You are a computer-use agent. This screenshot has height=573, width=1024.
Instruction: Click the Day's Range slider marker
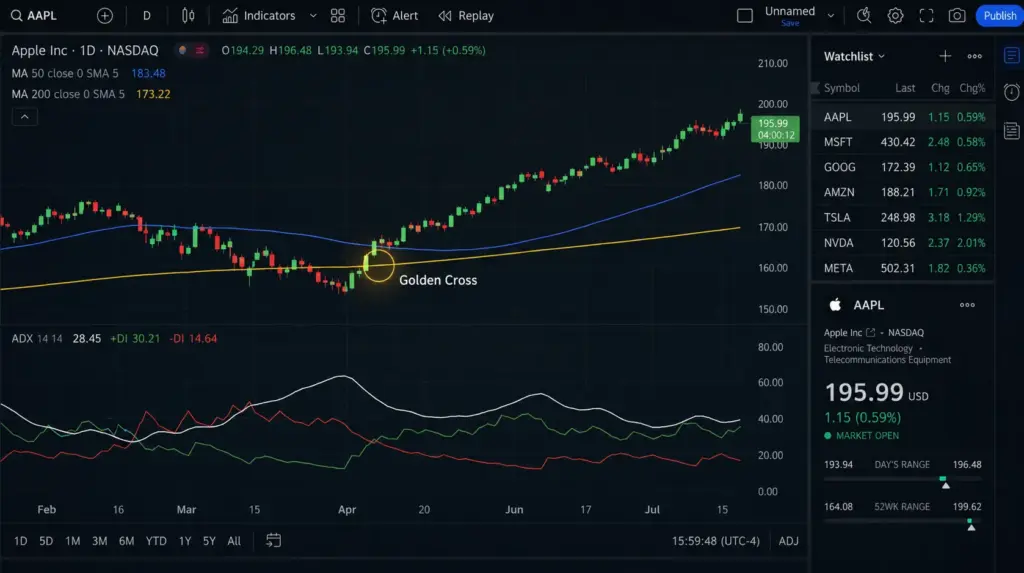944,483
